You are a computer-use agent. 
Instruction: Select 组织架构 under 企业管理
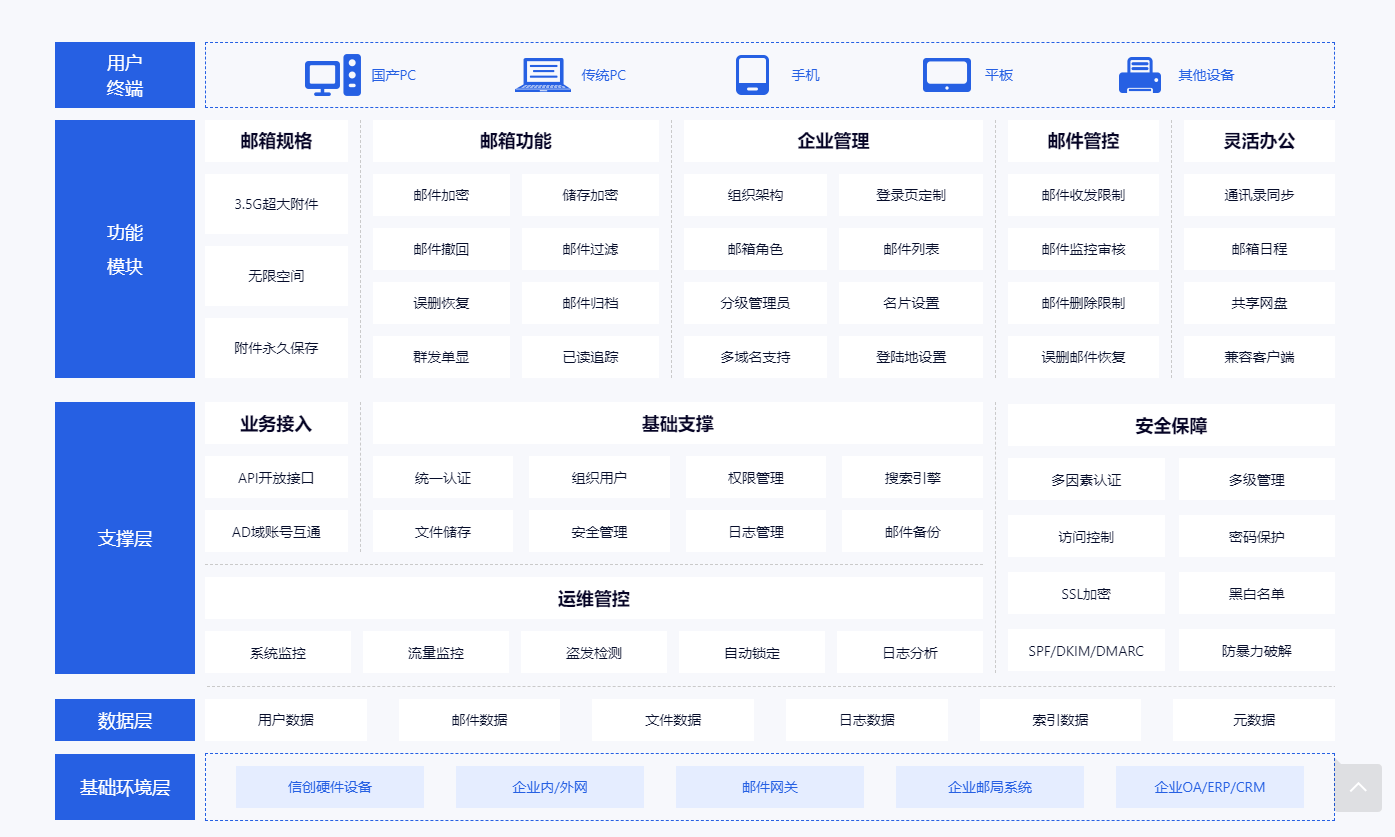[x=754, y=195]
